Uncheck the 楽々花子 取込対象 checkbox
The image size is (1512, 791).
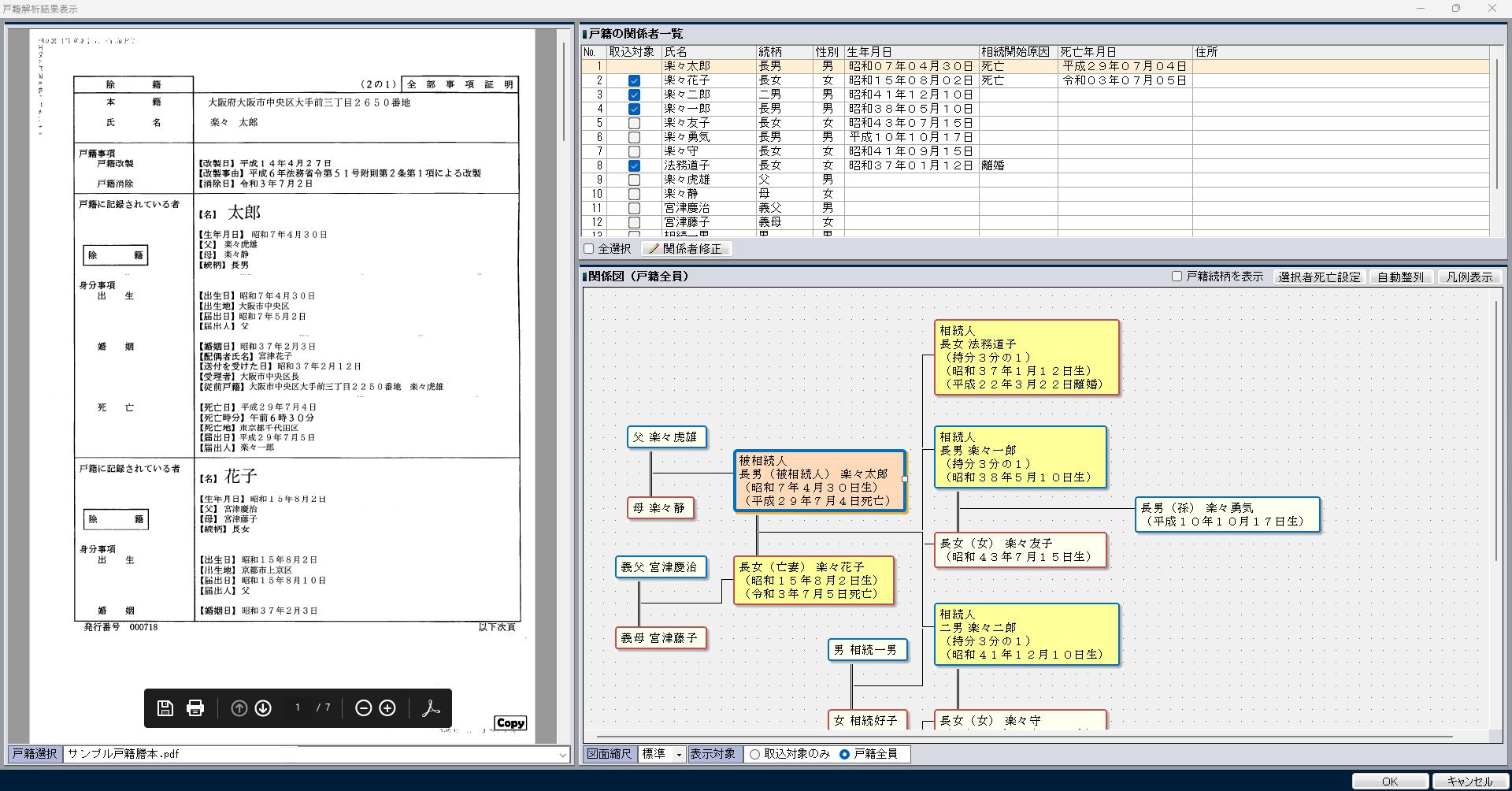pos(634,80)
